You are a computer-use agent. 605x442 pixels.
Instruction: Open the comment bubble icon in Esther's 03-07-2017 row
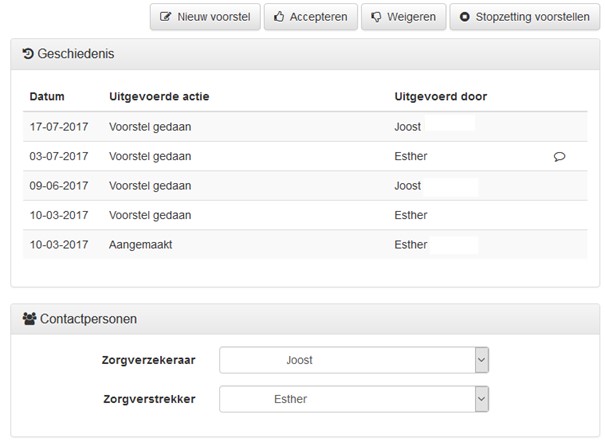coord(559,156)
